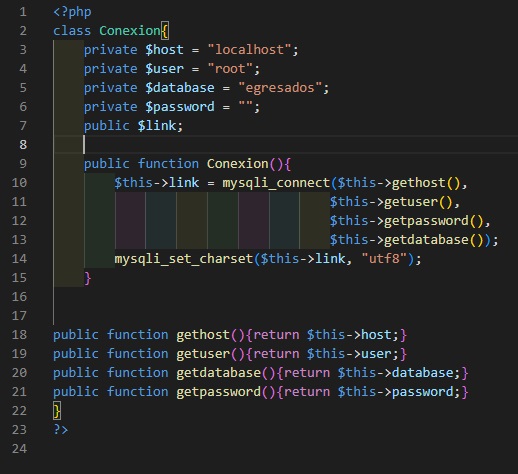The width and height of the screenshot is (518, 474).
Task: Click the class name "Conexion" on line 2
Action: [130, 31]
